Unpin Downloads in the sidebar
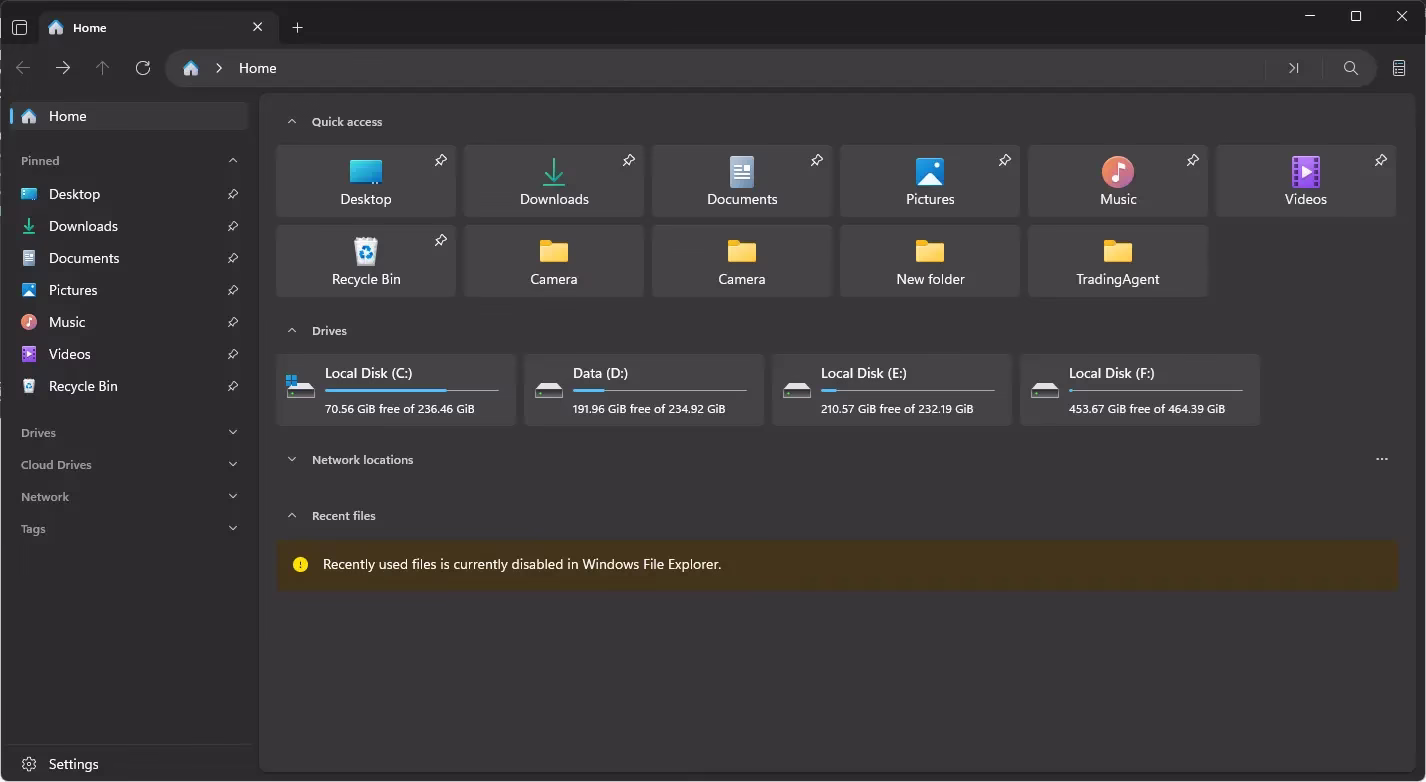The image size is (1426, 782). click(232, 226)
